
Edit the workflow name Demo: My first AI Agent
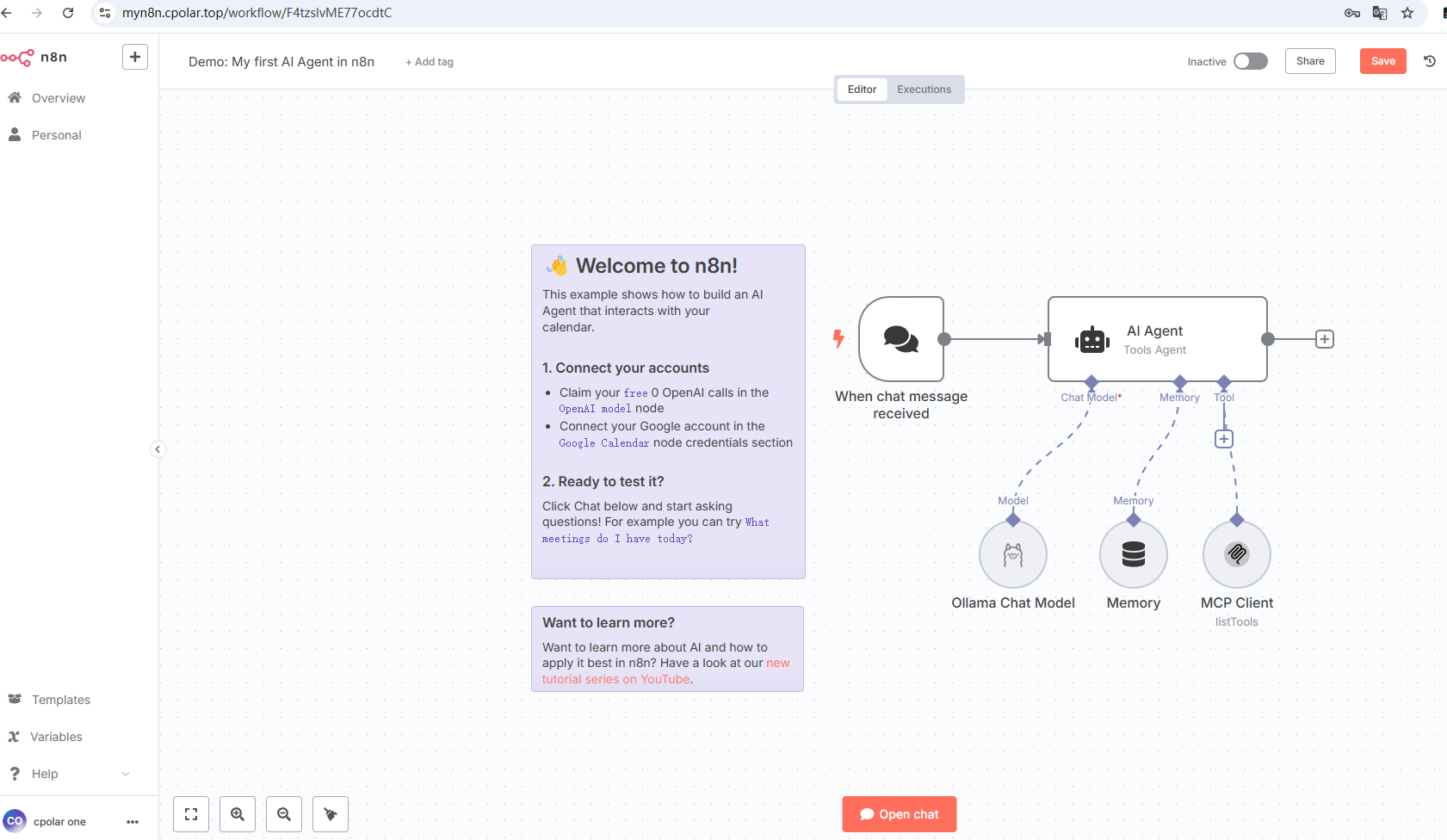(x=281, y=62)
